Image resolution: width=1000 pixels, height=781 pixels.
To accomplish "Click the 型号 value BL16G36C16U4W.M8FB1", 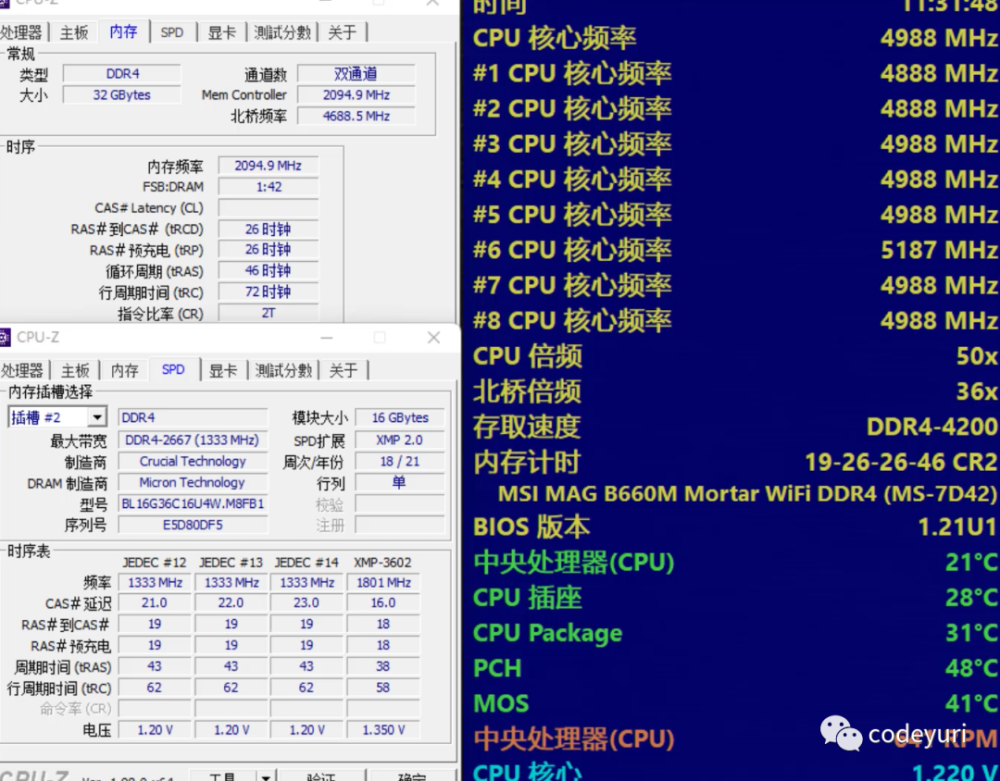I will (192, 504).
